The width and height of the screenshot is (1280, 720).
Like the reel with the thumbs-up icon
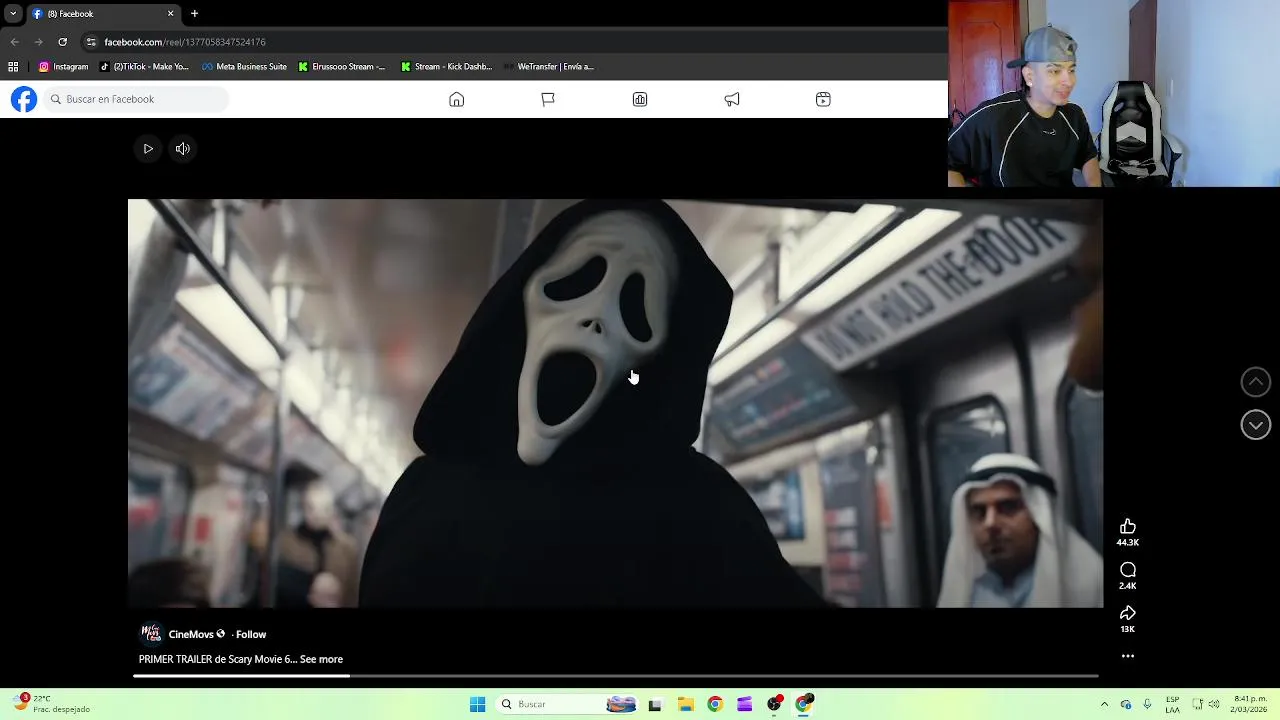tap(1128, 527)
